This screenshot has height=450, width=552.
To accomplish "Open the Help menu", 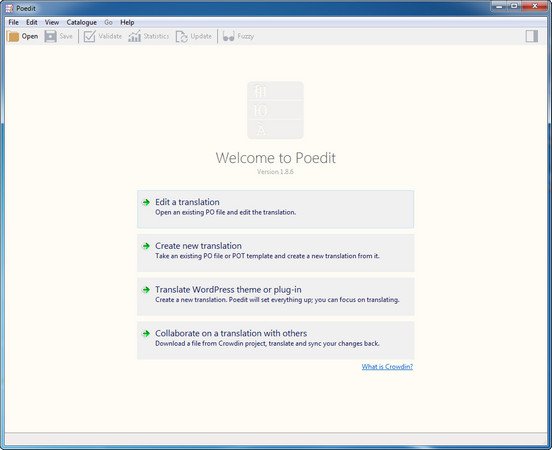I will click(x=127, y=22).
